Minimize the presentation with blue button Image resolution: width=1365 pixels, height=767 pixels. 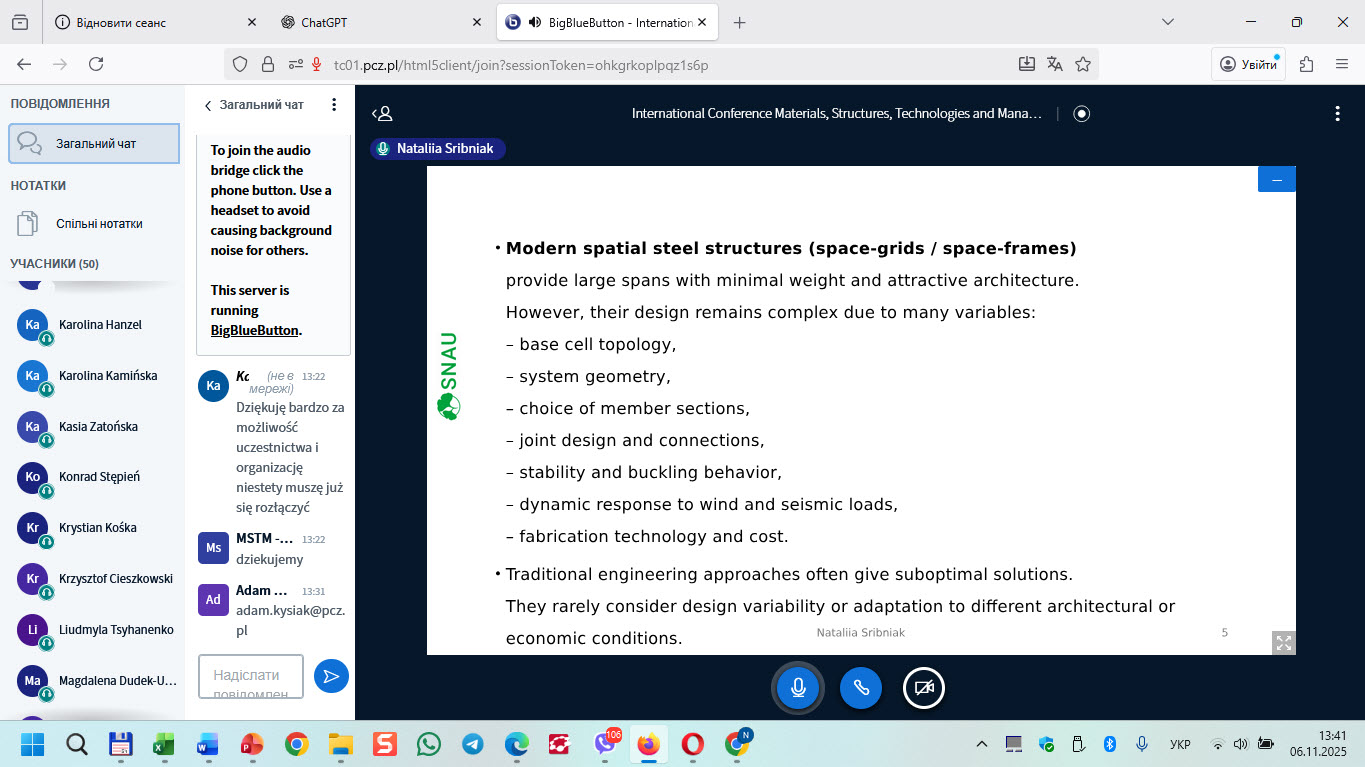[1276, 179]
